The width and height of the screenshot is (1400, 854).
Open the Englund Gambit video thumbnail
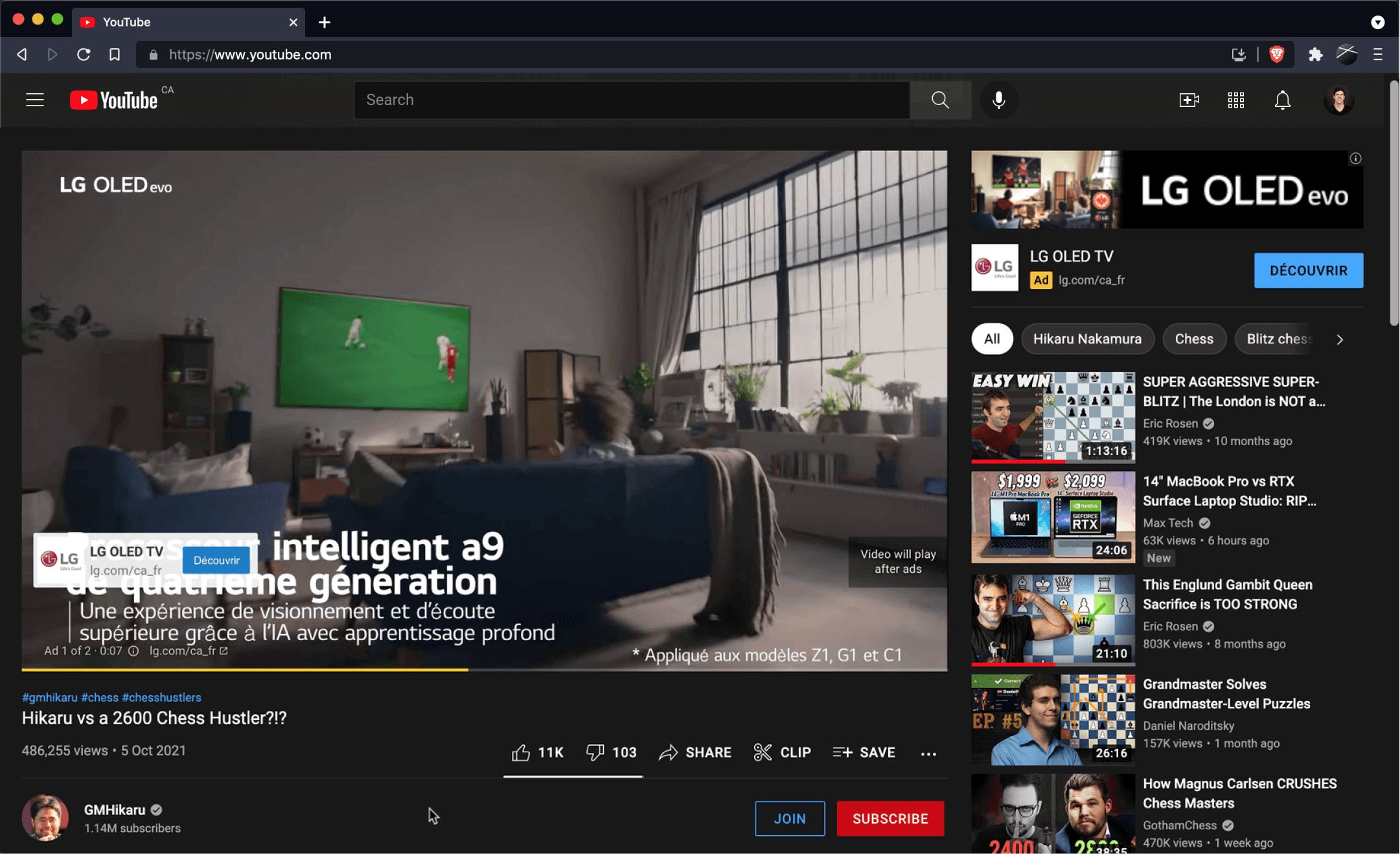(x=1053, y=619)
